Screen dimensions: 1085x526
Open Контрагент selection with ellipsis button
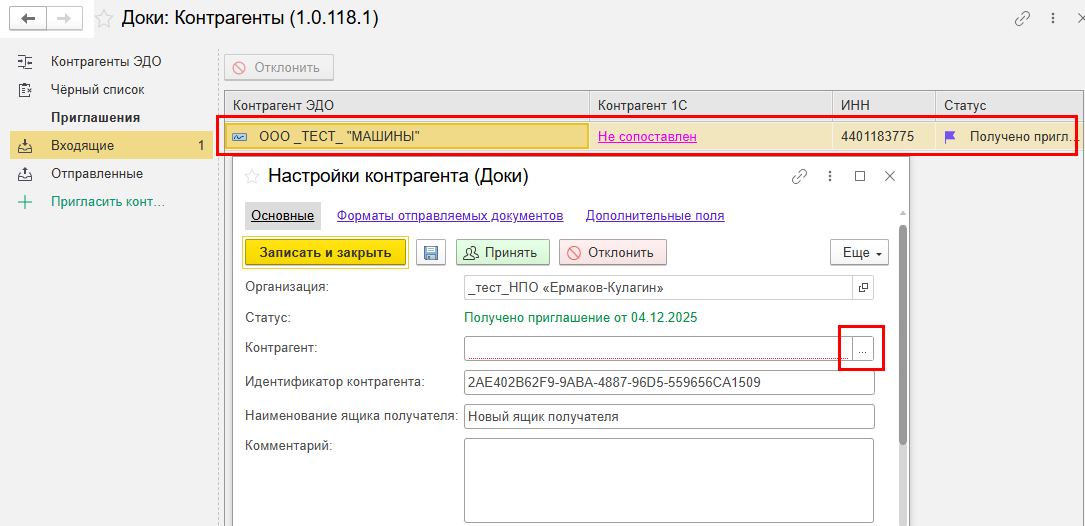pos(862,349)
